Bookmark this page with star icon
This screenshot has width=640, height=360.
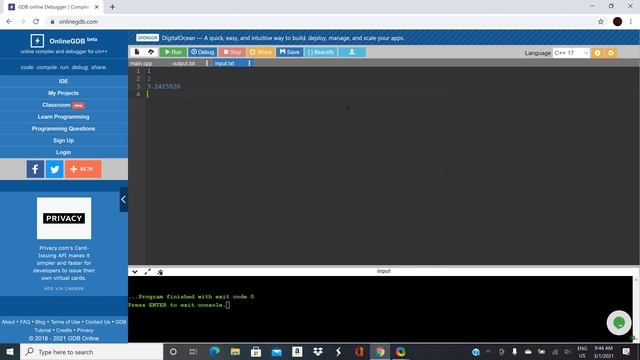click(x=601, y=22)
